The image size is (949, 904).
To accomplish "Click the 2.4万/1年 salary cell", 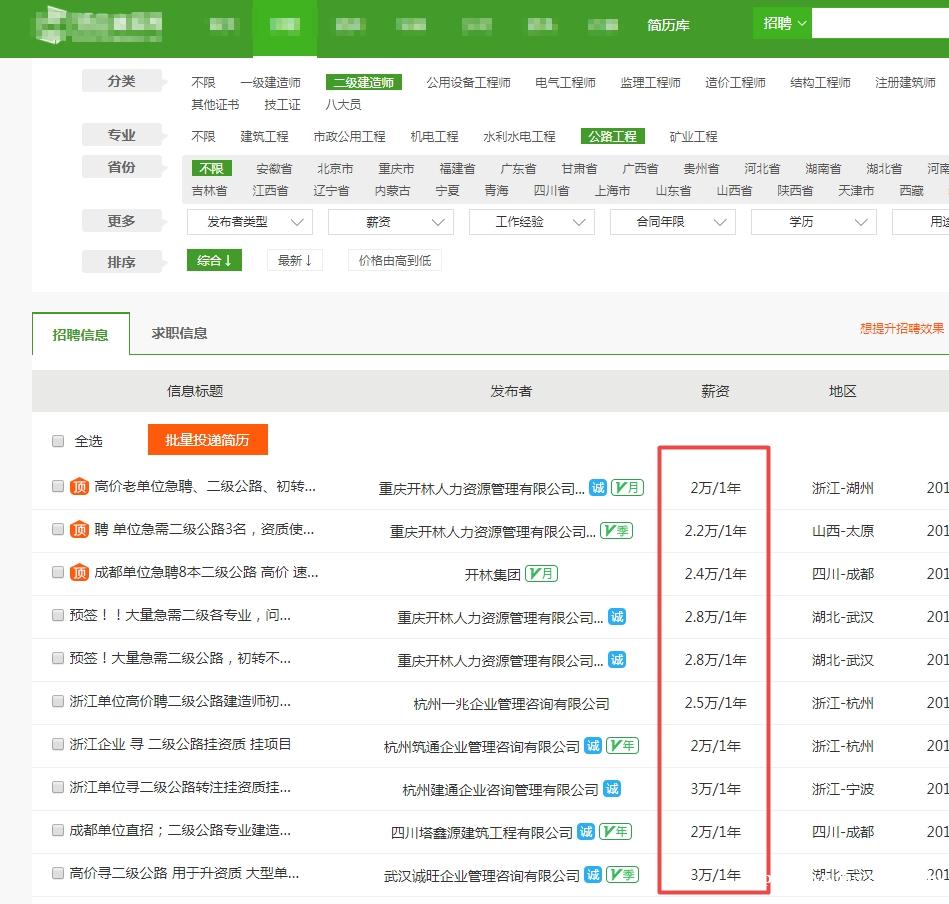I will [x=715, y=574].
